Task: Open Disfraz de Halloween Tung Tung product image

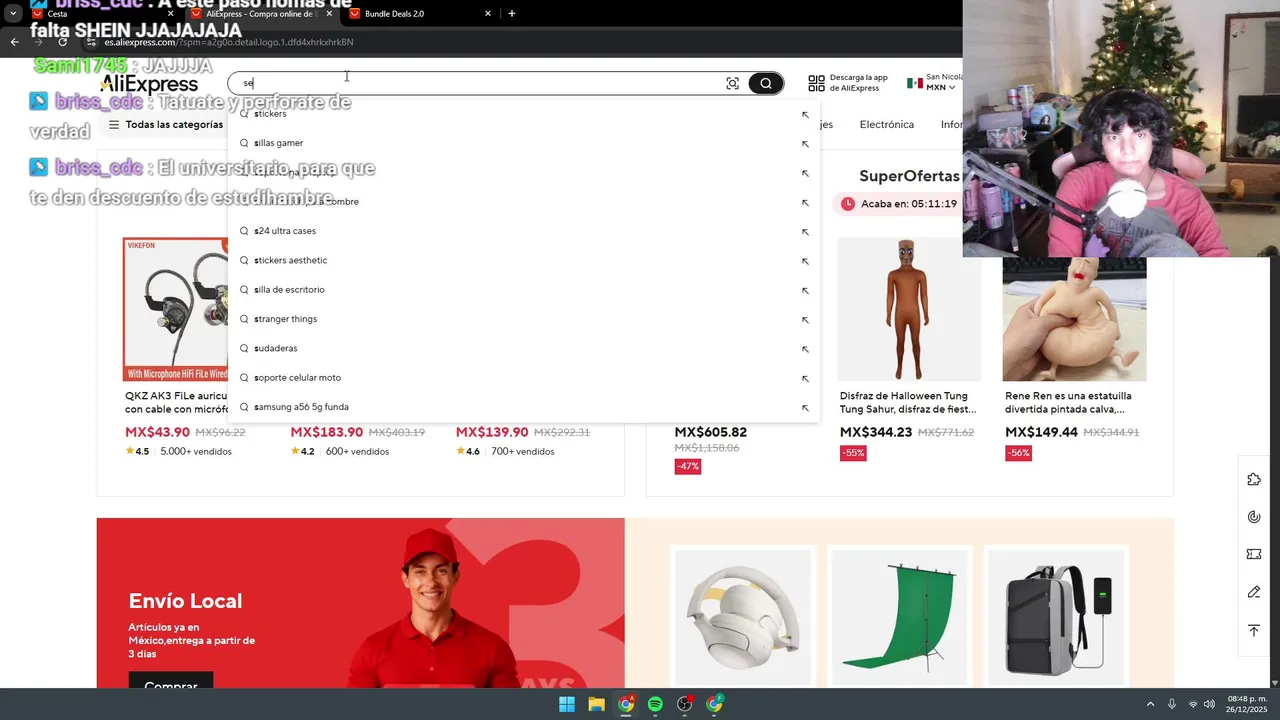Action: tap(909, 309)
